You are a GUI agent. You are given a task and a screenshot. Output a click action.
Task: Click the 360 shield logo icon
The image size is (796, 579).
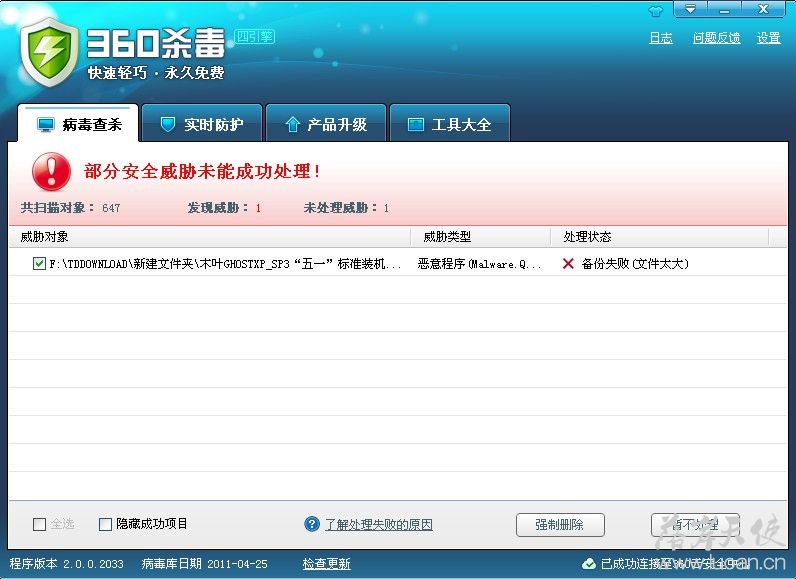[x=50, y=52]
